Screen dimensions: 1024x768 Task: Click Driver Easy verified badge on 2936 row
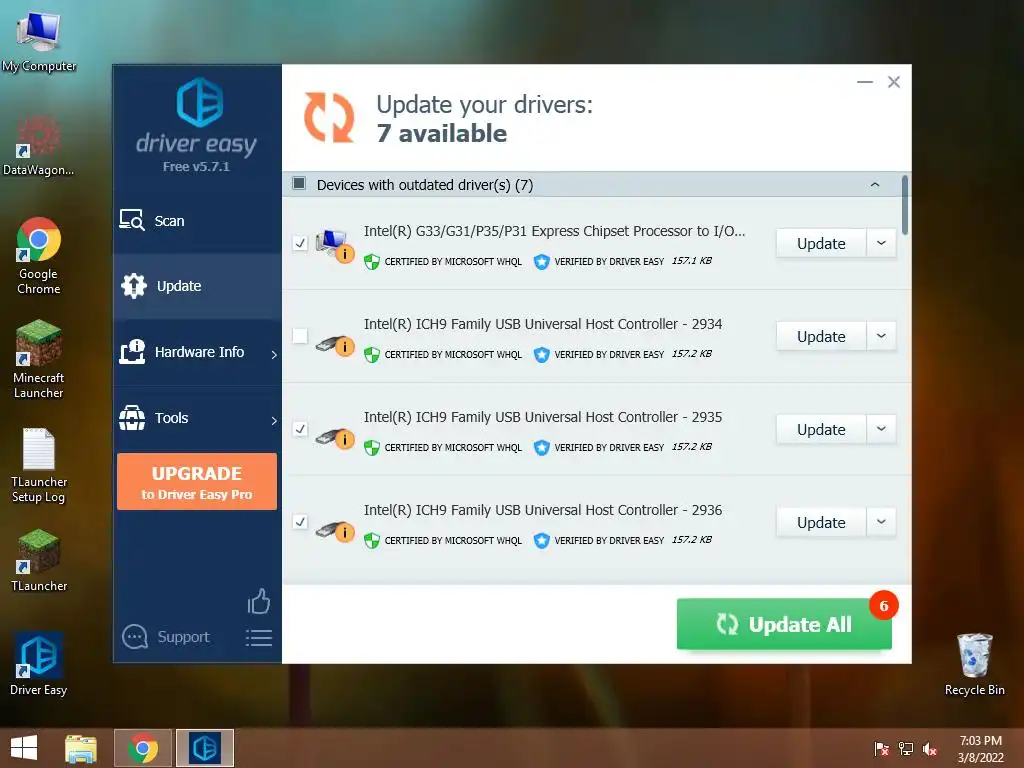click(x=541, y=541)
